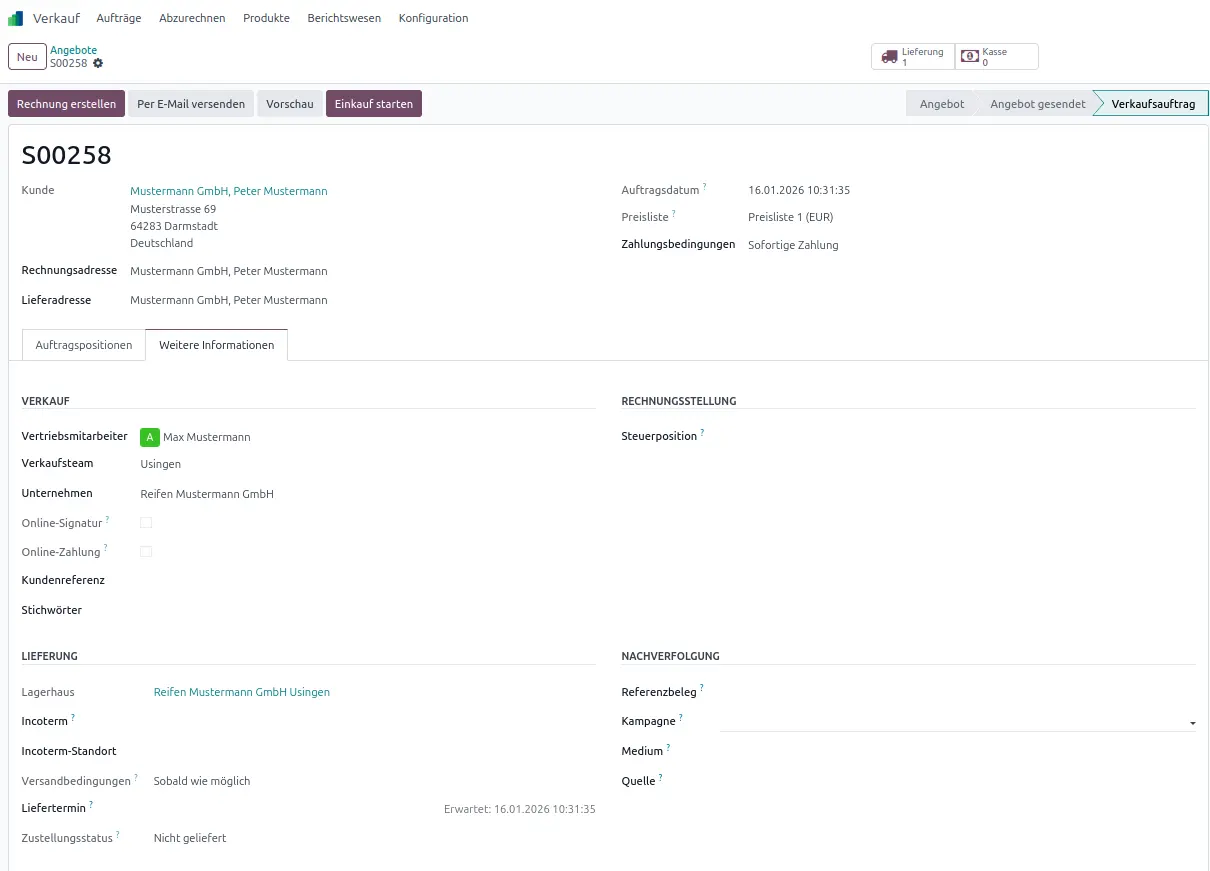Open the Reifen Mustermann GmbH Usingen warehouse link

(x=241, y=692)
